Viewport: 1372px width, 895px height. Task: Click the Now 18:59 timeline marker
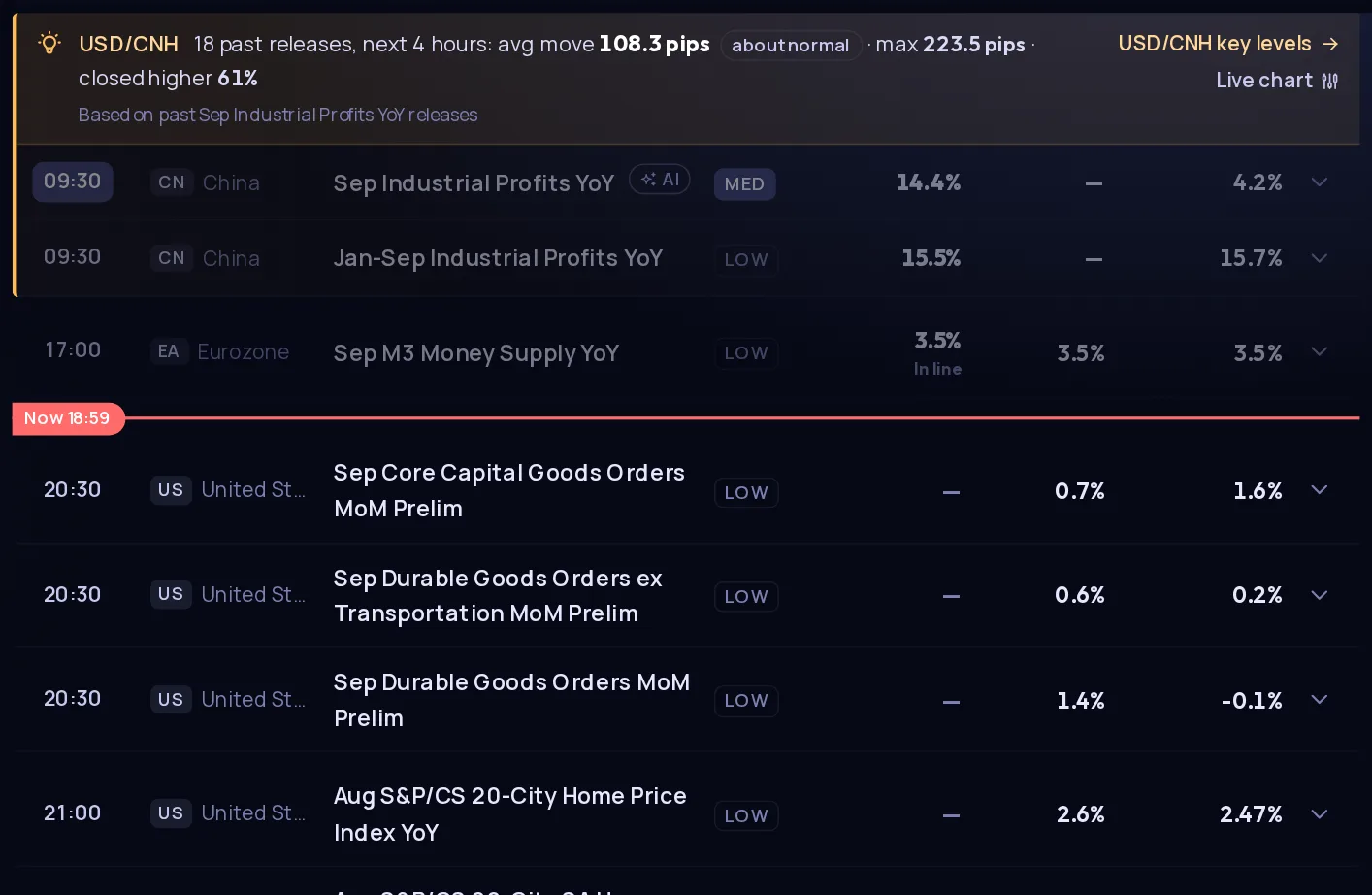(68, 418)
